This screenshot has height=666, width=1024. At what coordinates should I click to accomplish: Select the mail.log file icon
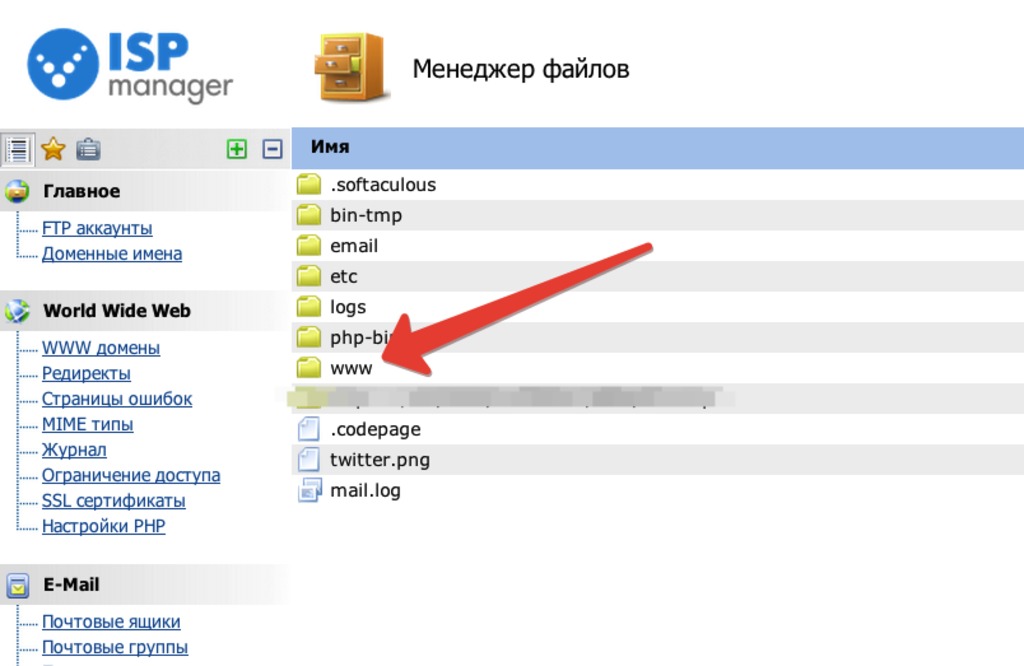309,491
